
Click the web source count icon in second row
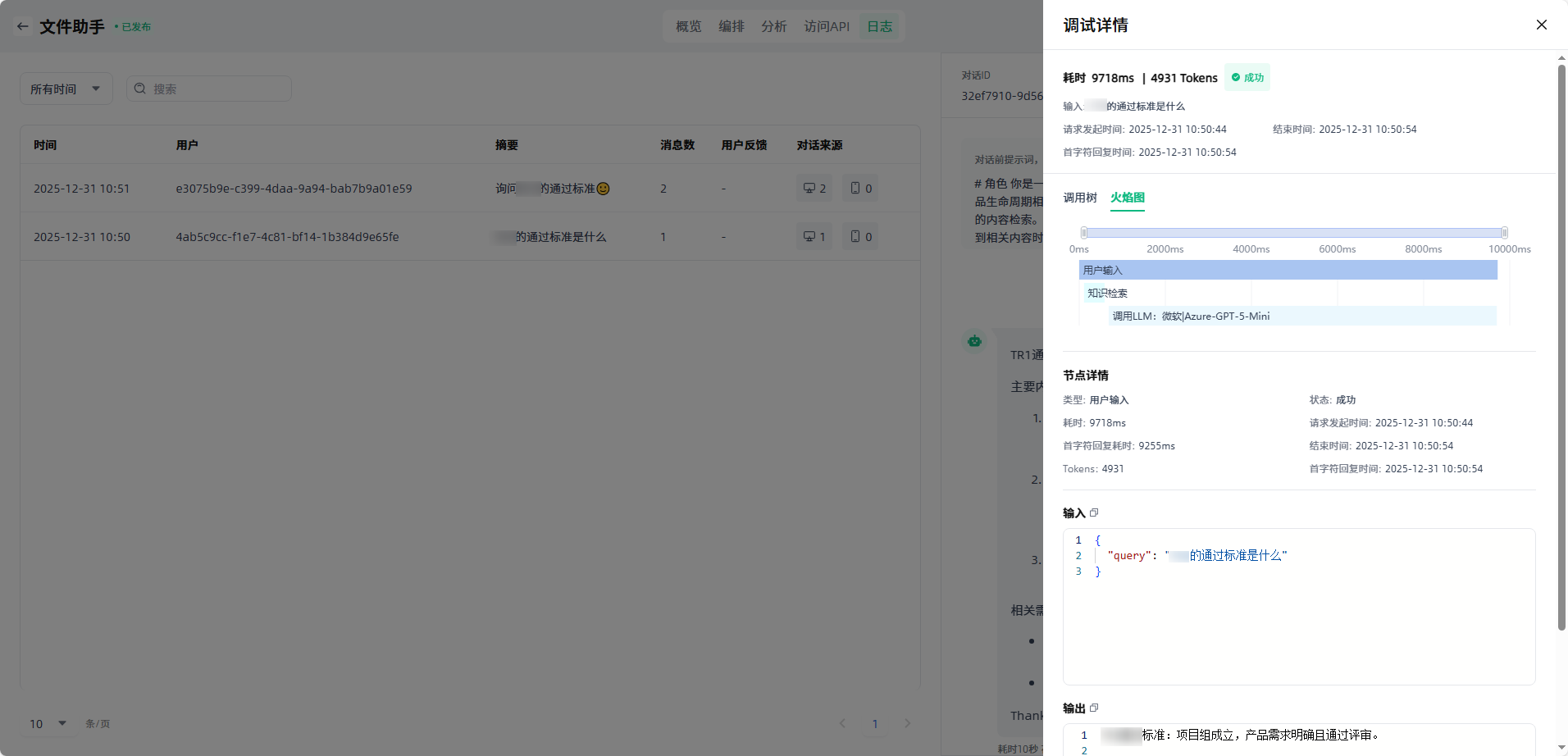pos(814,237)
